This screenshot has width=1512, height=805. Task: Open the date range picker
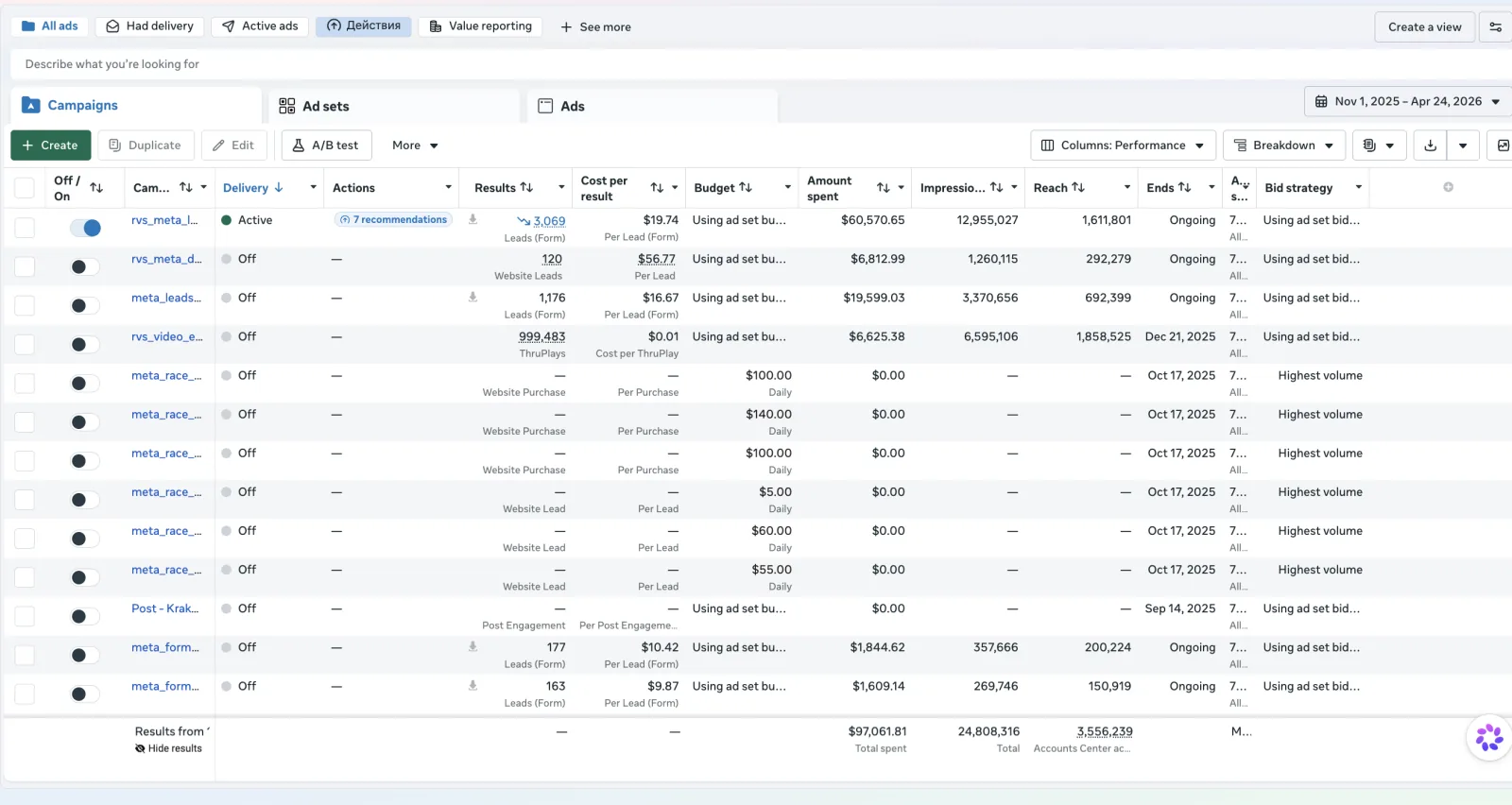(1408, 101)
